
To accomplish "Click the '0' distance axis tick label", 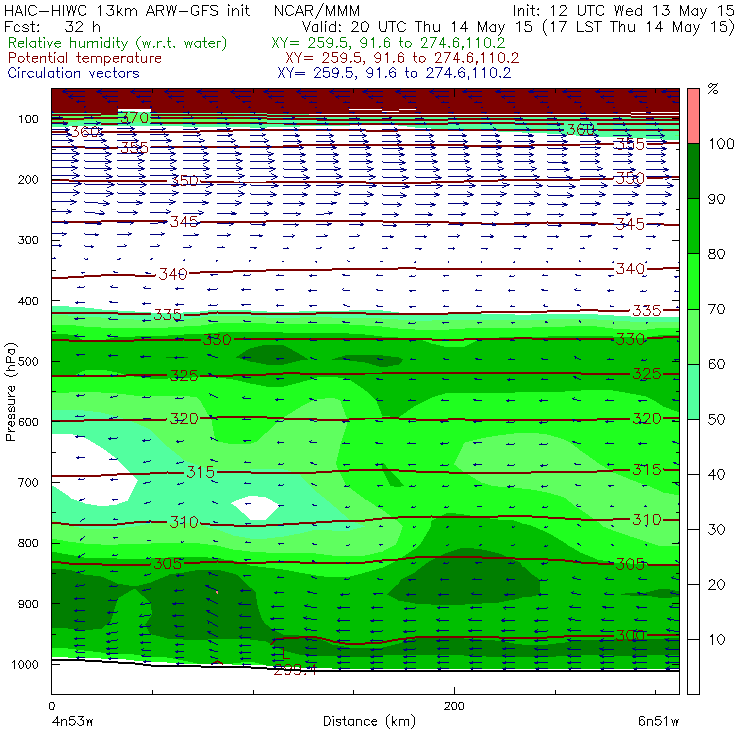I will pos(51,706).
